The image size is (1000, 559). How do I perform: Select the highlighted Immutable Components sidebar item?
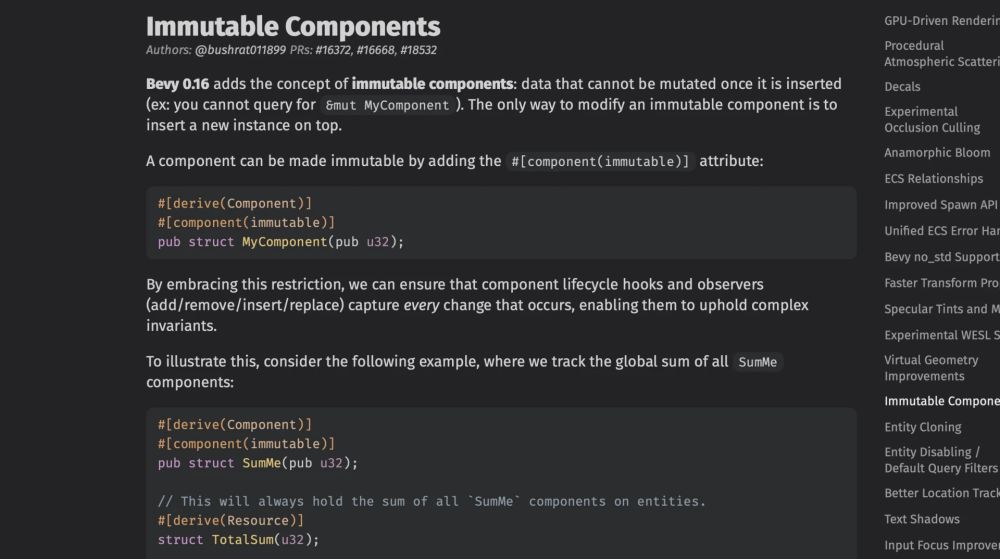click(x=941, y=402)
